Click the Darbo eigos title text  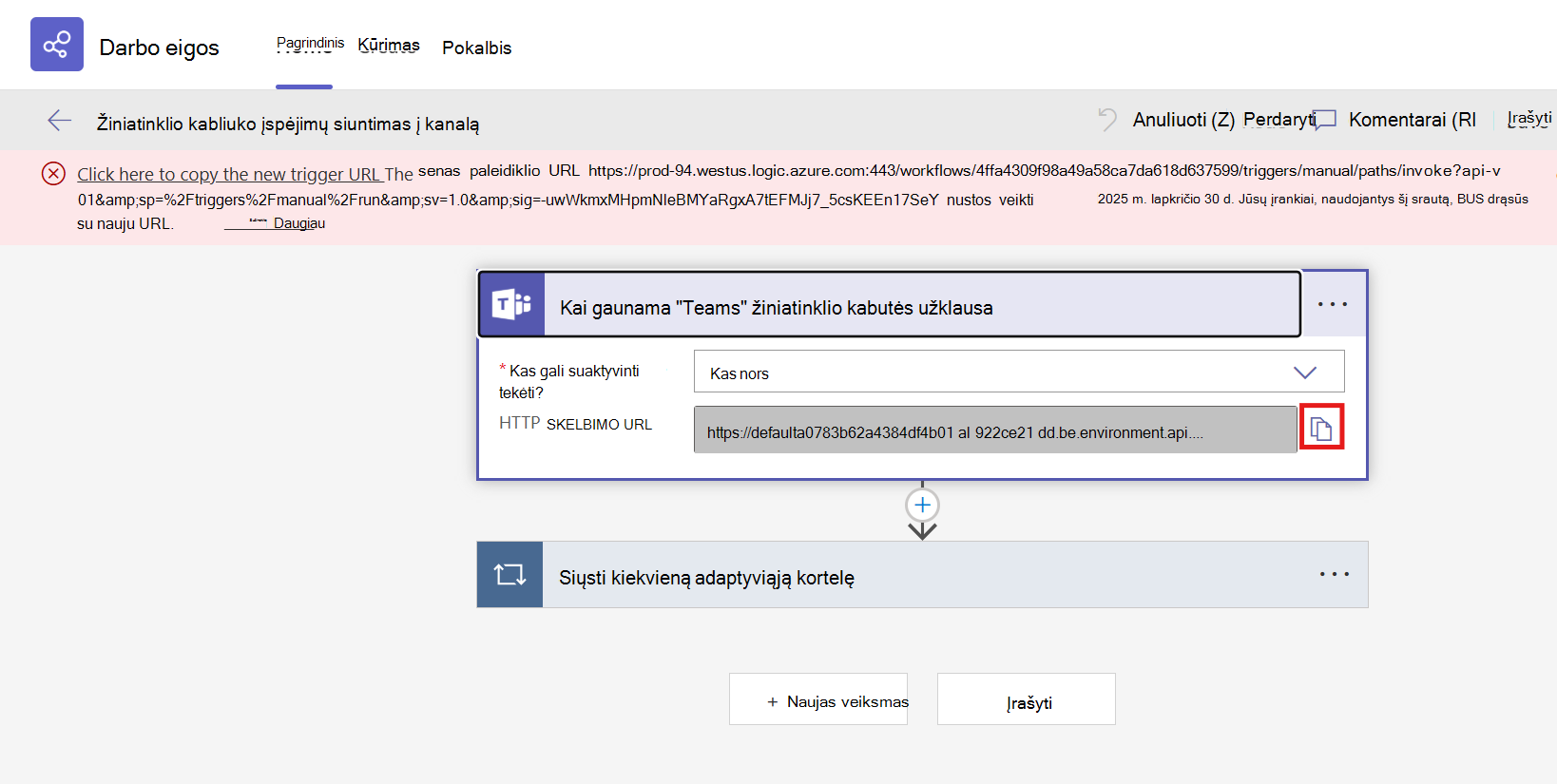coord(159,48)
